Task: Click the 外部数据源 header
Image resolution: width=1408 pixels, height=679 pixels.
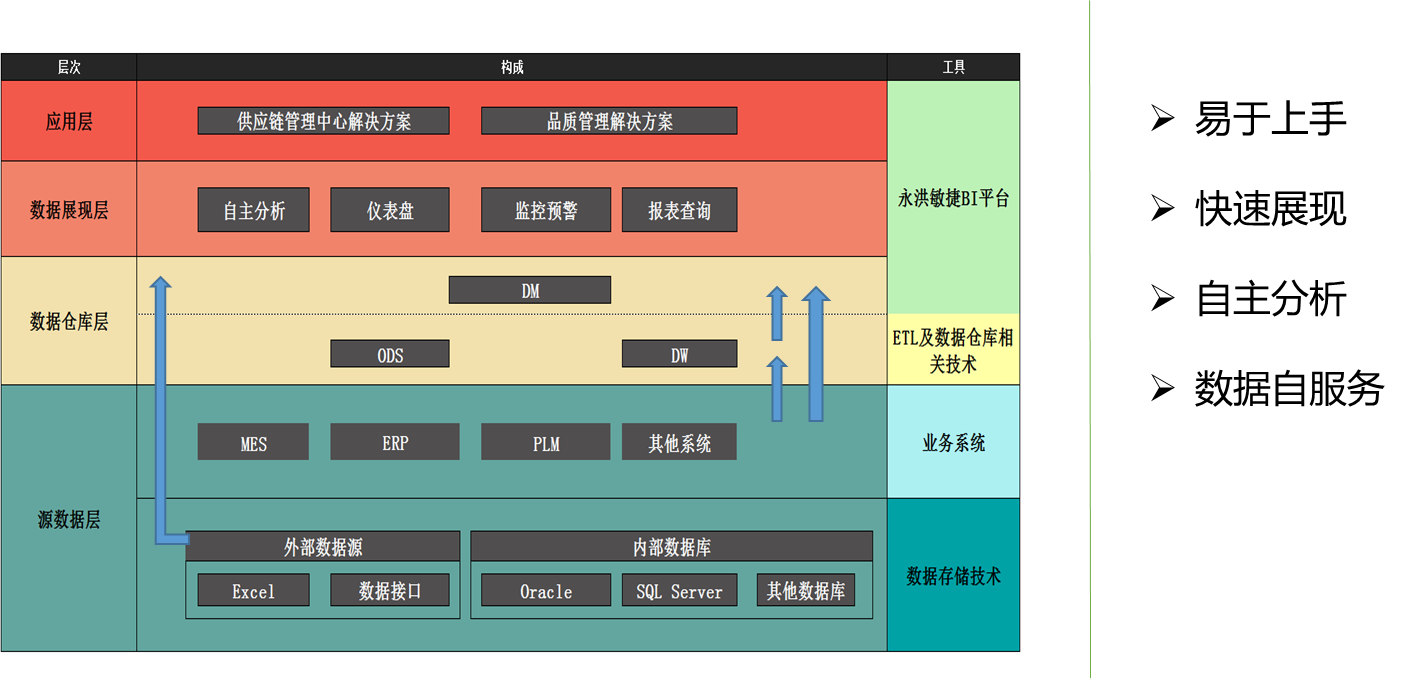Action: click(x=323, y=547)
